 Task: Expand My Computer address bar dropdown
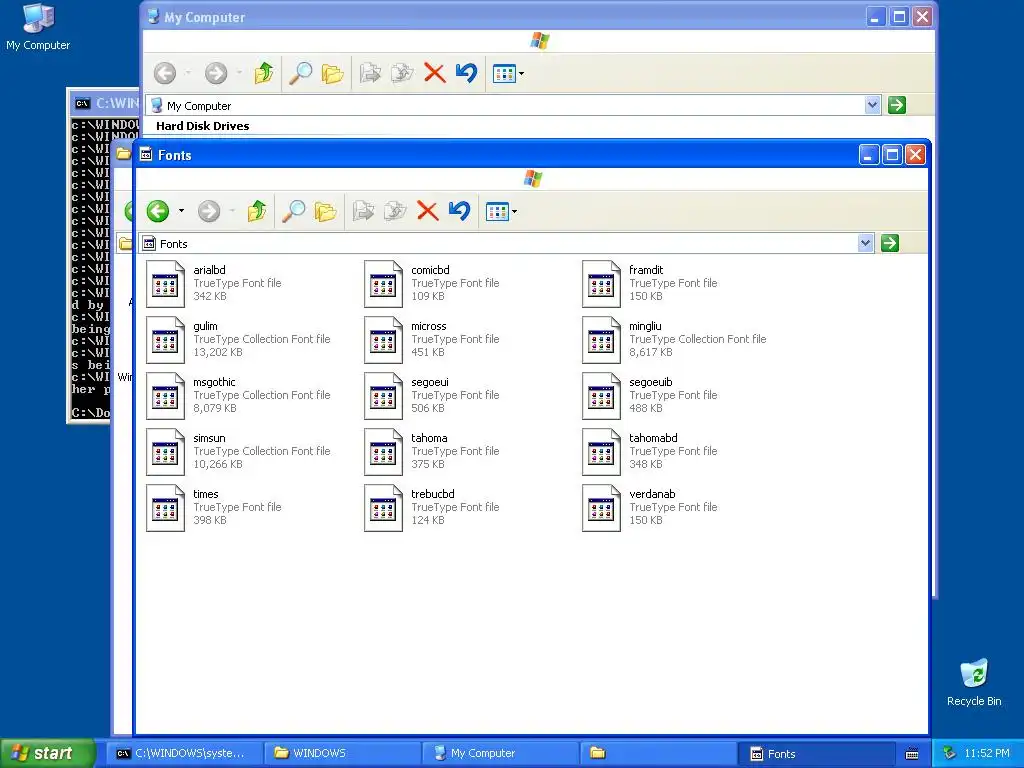(872, 105)
